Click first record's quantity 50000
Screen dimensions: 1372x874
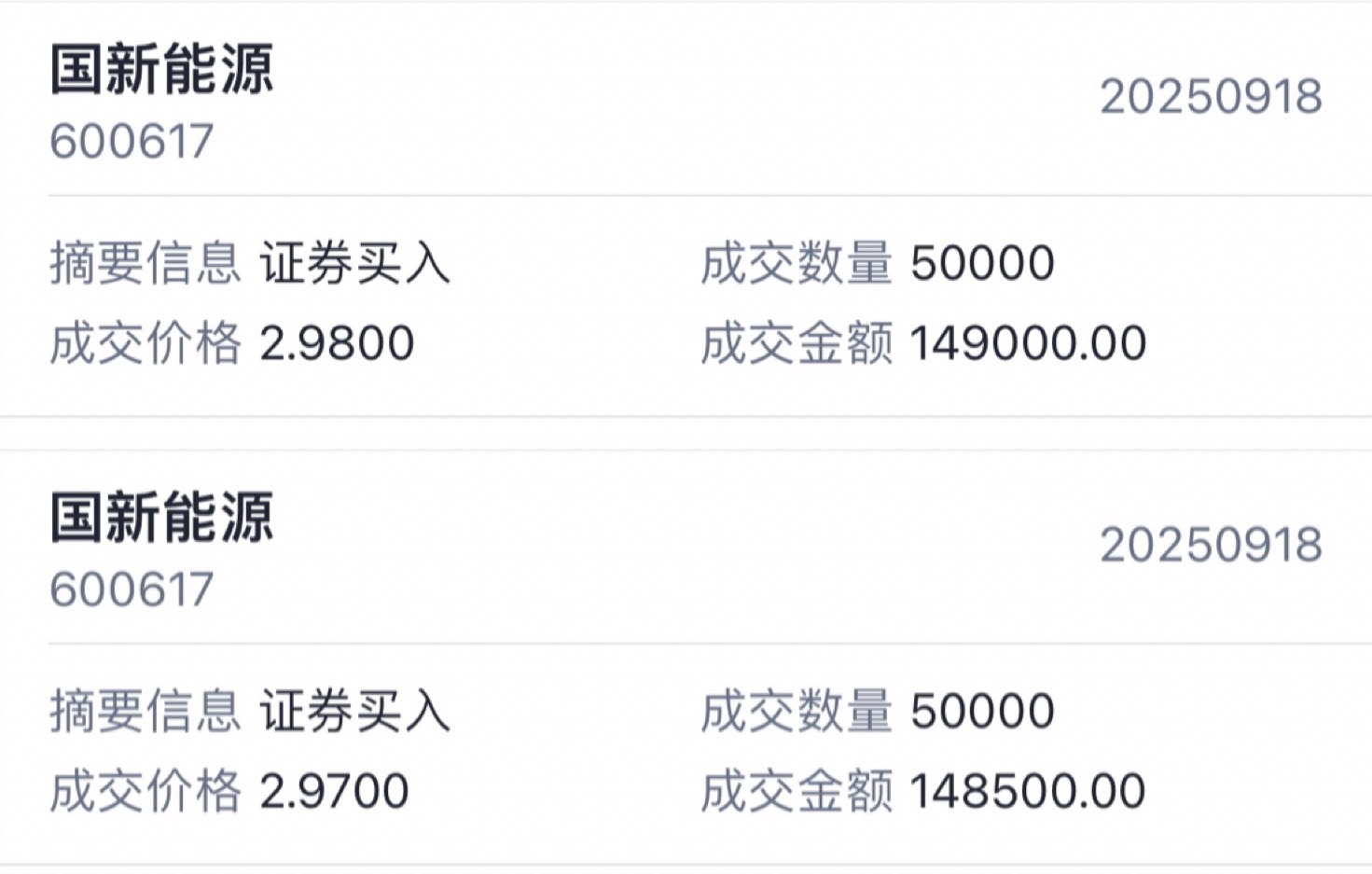(x=982, y=263)
